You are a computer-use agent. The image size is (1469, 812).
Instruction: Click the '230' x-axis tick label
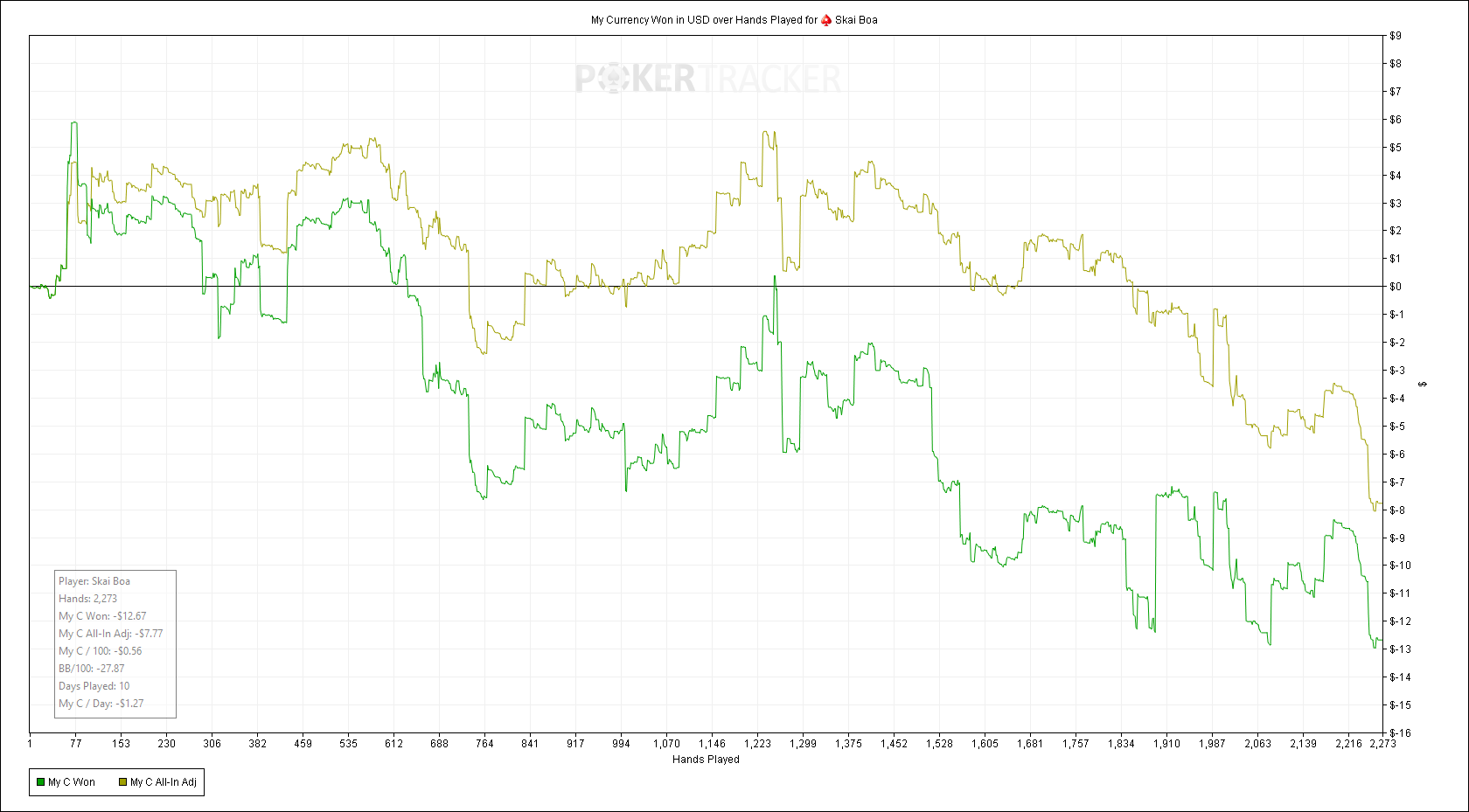coord(166,744)
